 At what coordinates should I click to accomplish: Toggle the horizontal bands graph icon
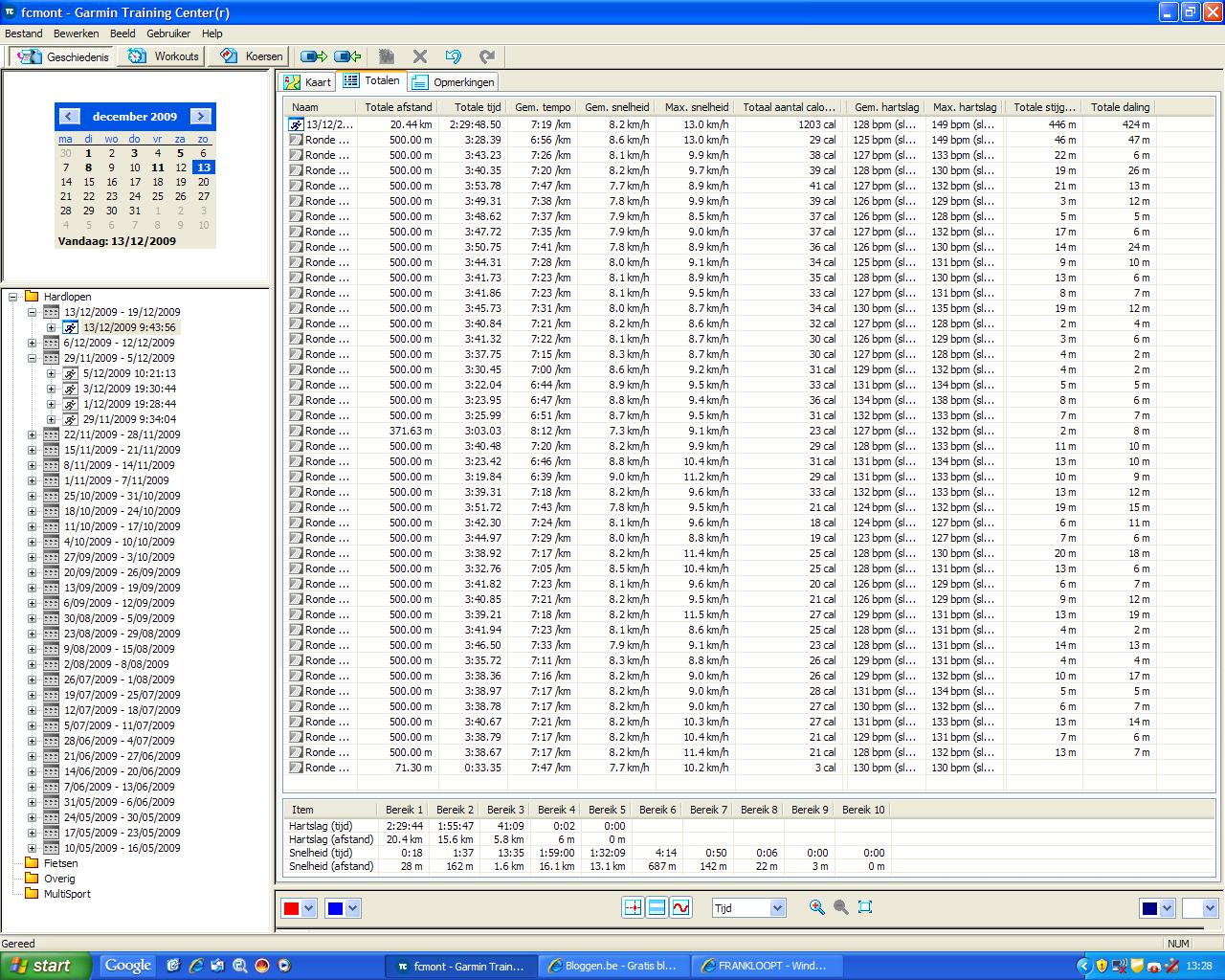[x=657, y=907]
